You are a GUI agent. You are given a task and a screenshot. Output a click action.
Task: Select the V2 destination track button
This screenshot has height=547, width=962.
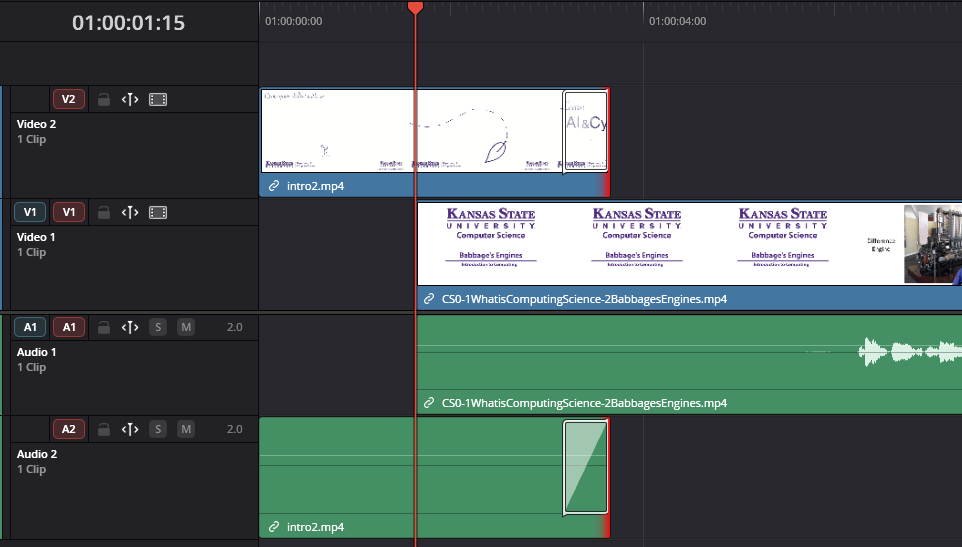[69, 99]
